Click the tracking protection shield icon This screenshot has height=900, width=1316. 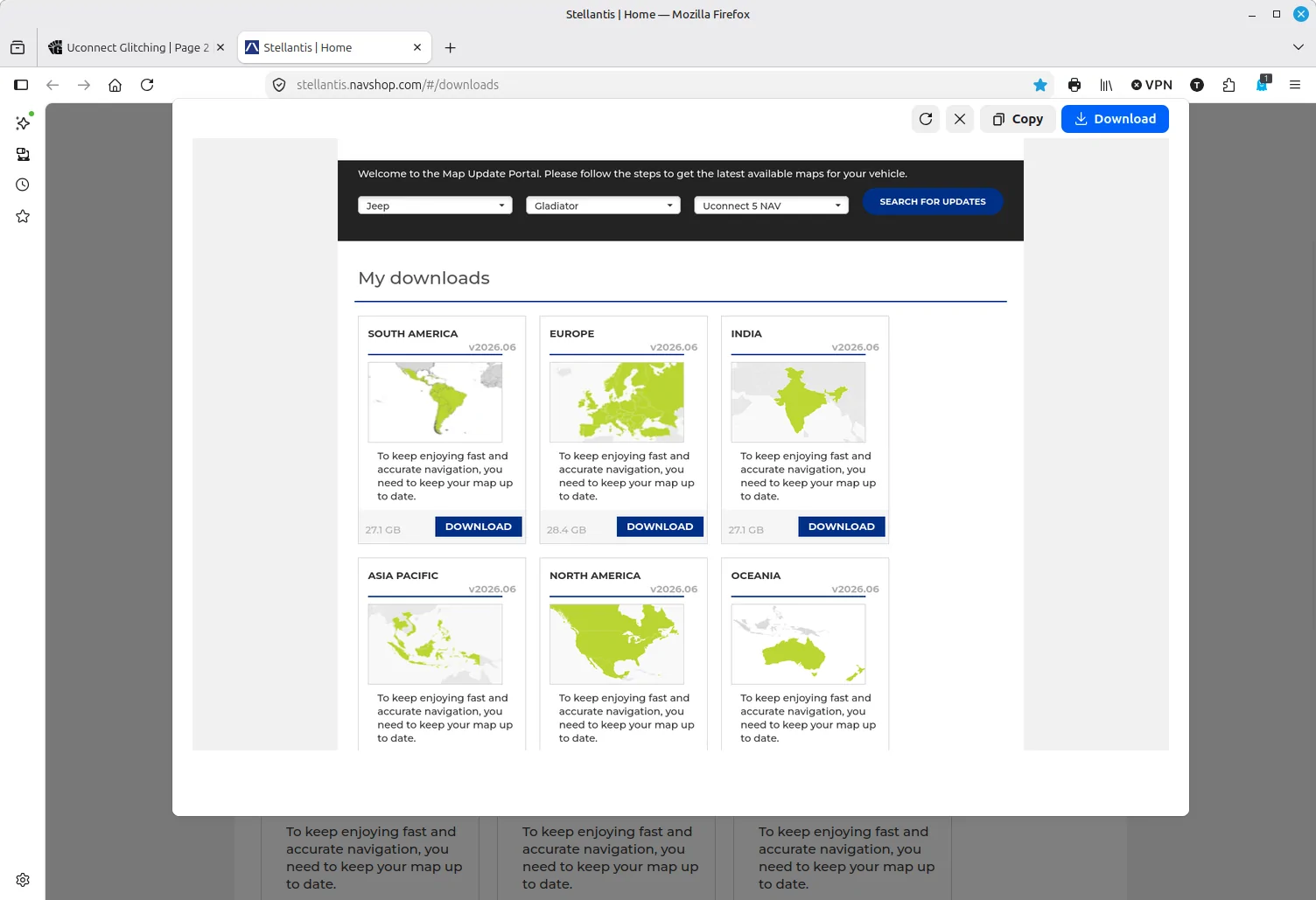point(279,85)
